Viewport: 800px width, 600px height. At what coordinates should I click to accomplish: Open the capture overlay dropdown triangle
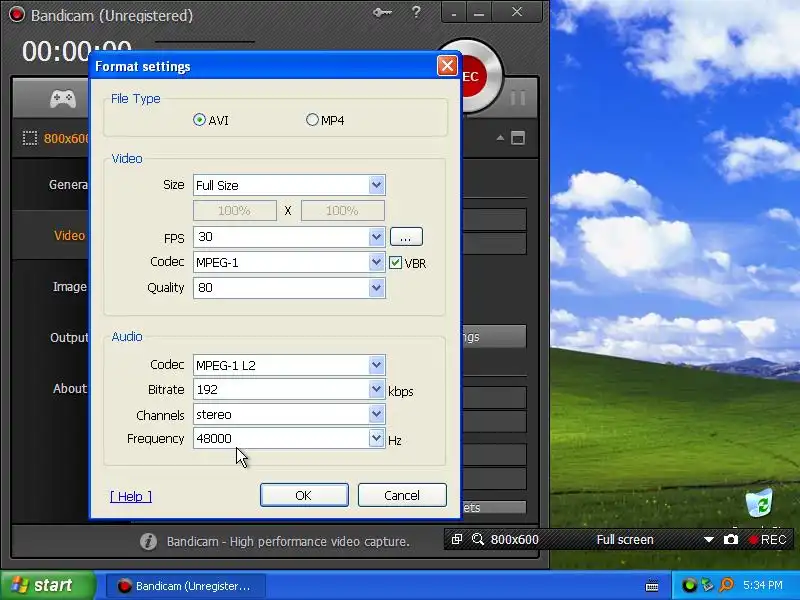point(709,540)
